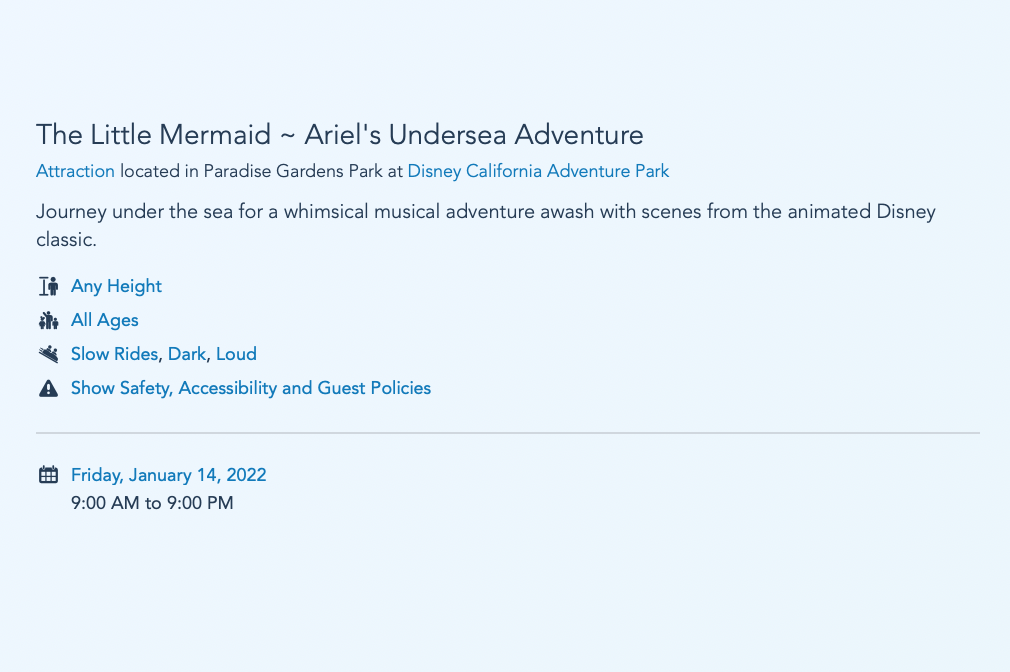The image size is (1010, 672).
Task: Click The Little Mermaid attraction title
Action: click(x=339, y=134)
